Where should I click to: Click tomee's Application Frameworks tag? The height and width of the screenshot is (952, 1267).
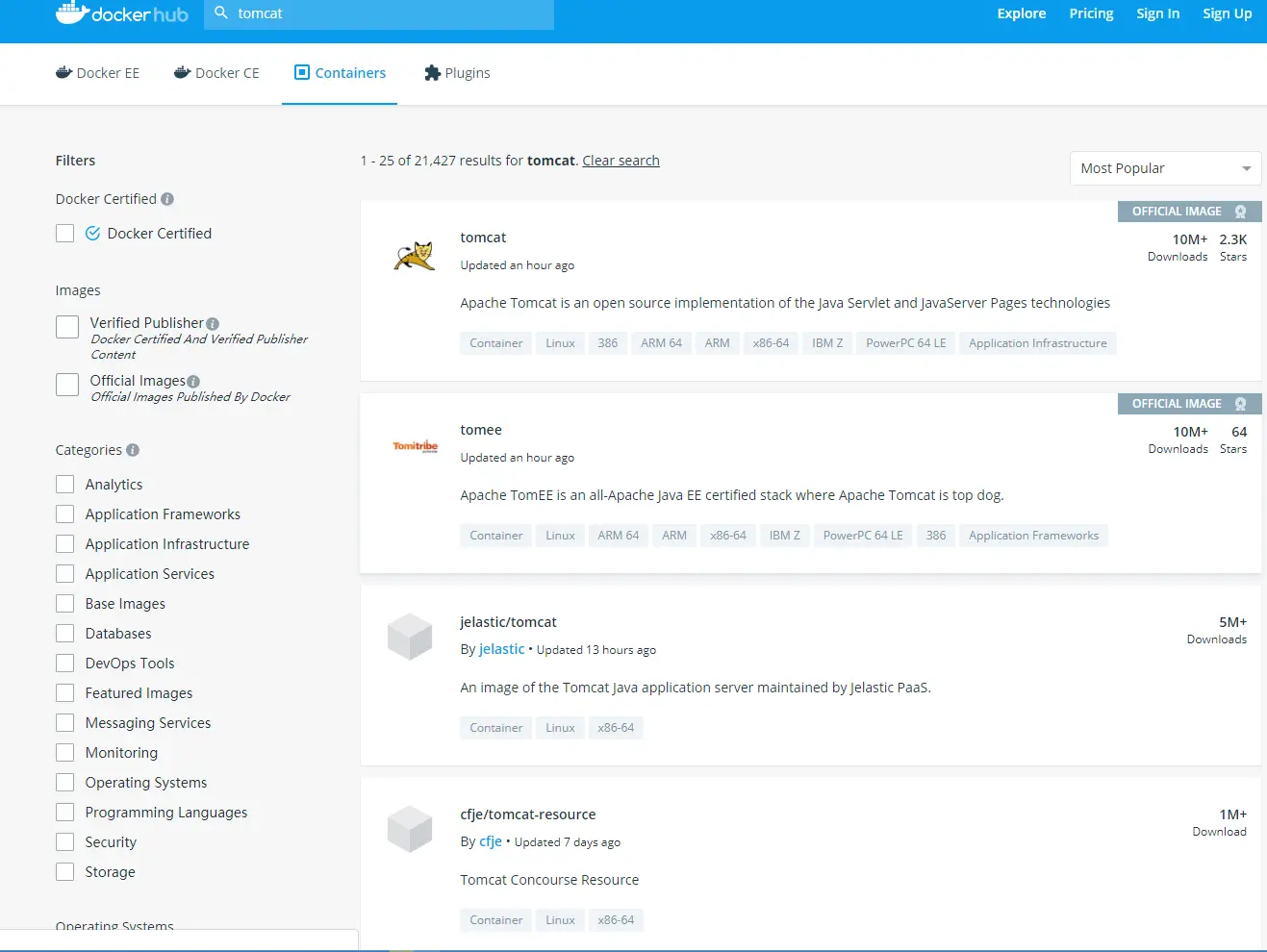1034,536
